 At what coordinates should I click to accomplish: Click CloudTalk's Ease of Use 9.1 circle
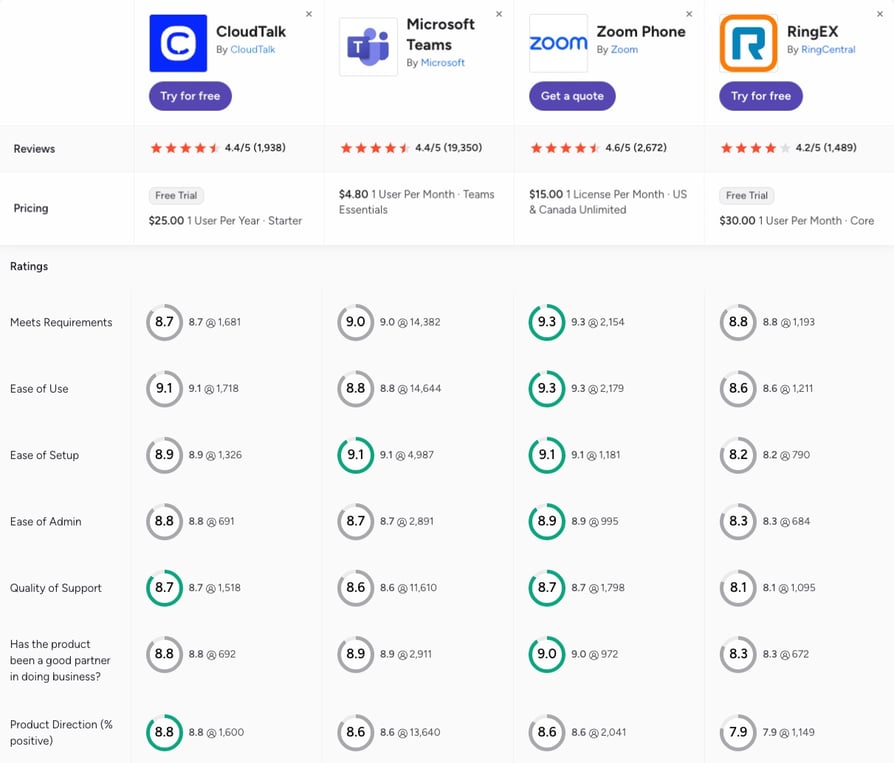click(164, 388)
